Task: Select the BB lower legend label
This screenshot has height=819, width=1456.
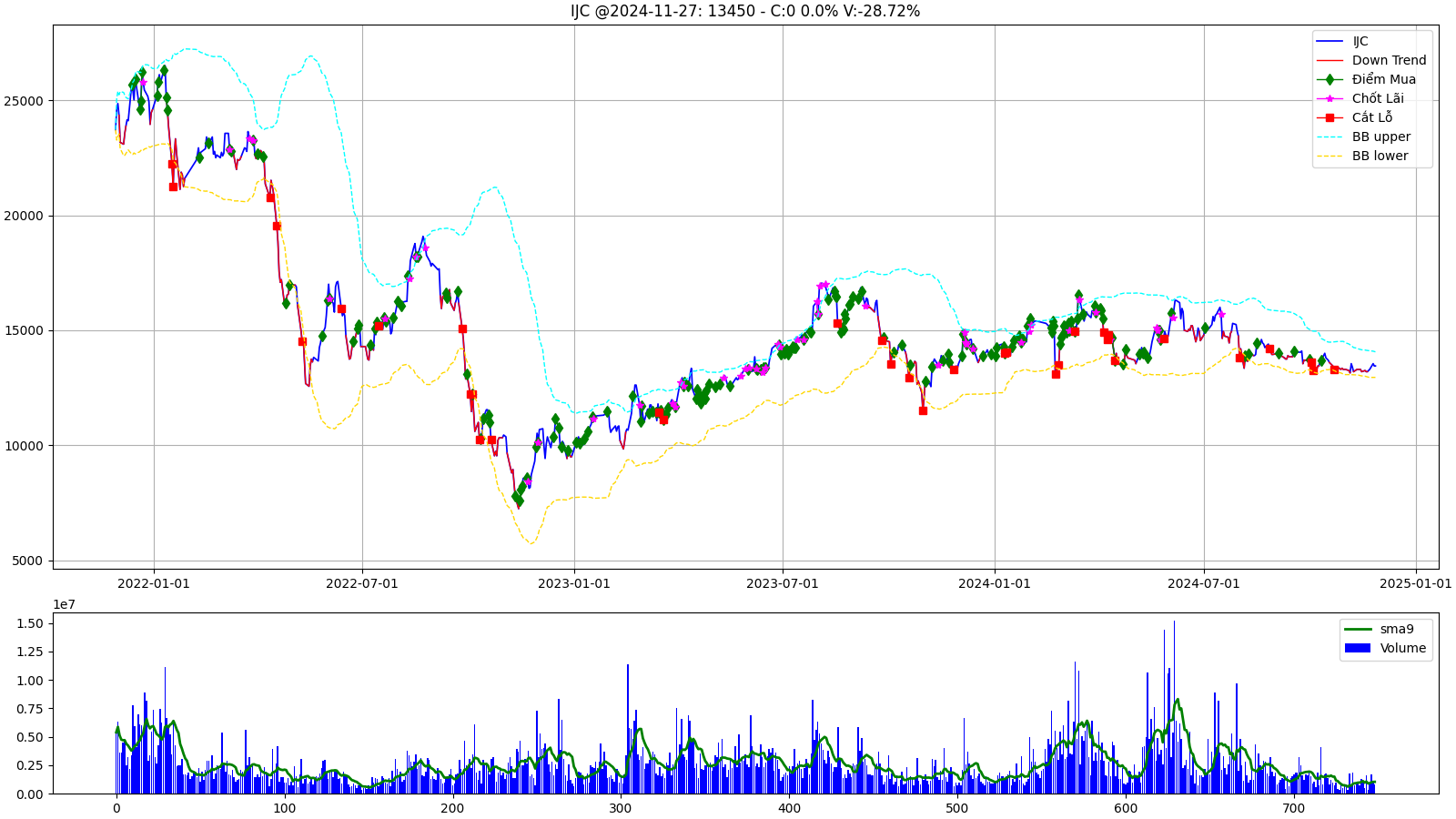Action: [1380, 156]
